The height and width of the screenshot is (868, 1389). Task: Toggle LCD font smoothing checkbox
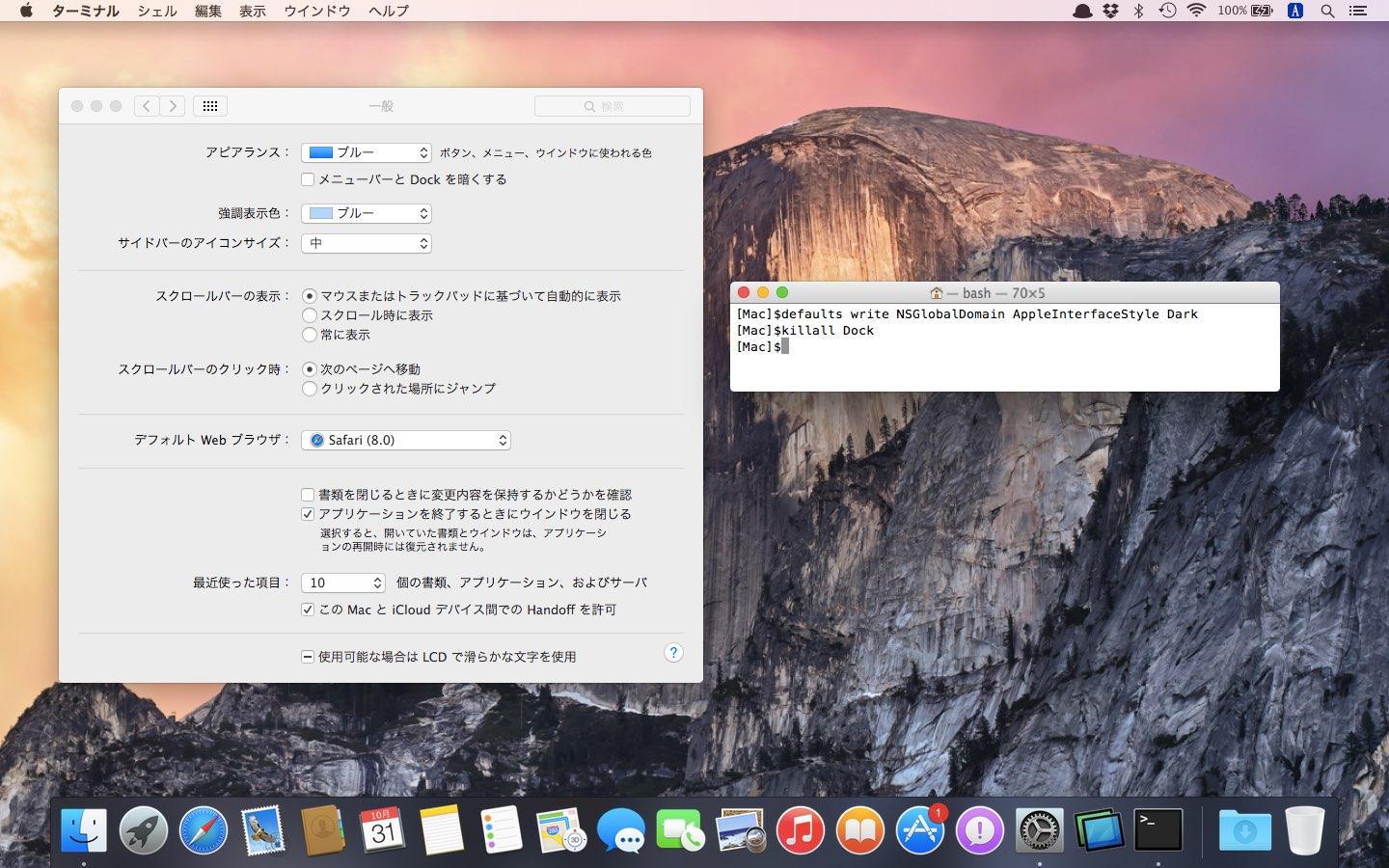[x=308, y=657]
